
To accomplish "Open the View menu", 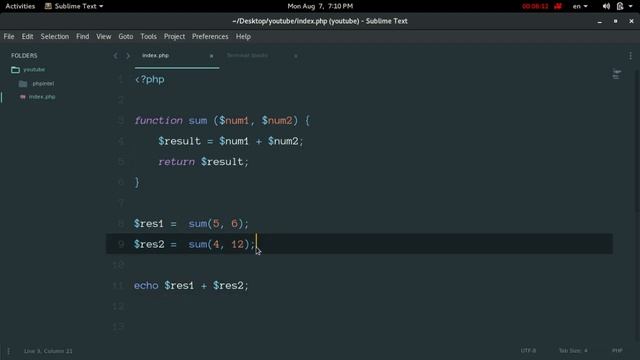I will (104, 36).
